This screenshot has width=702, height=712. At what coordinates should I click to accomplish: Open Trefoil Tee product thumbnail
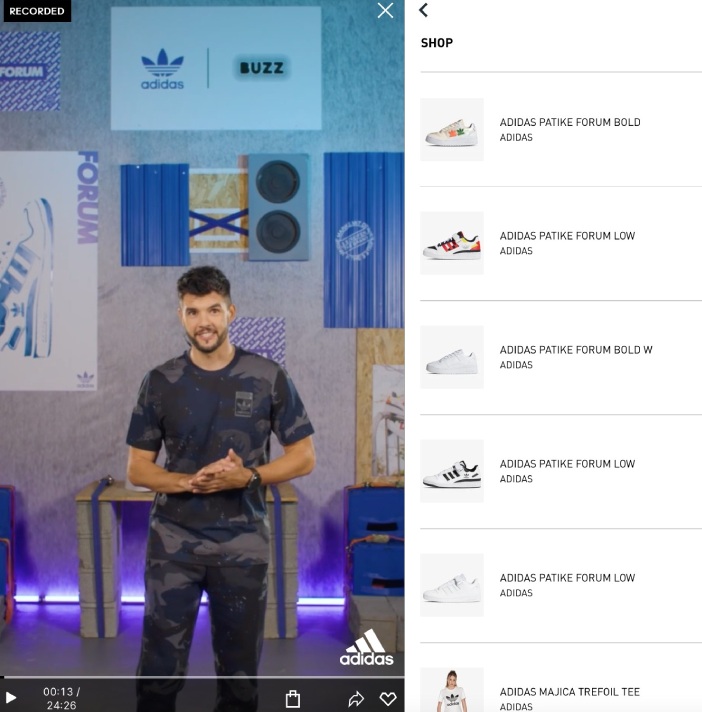(452, 690)
